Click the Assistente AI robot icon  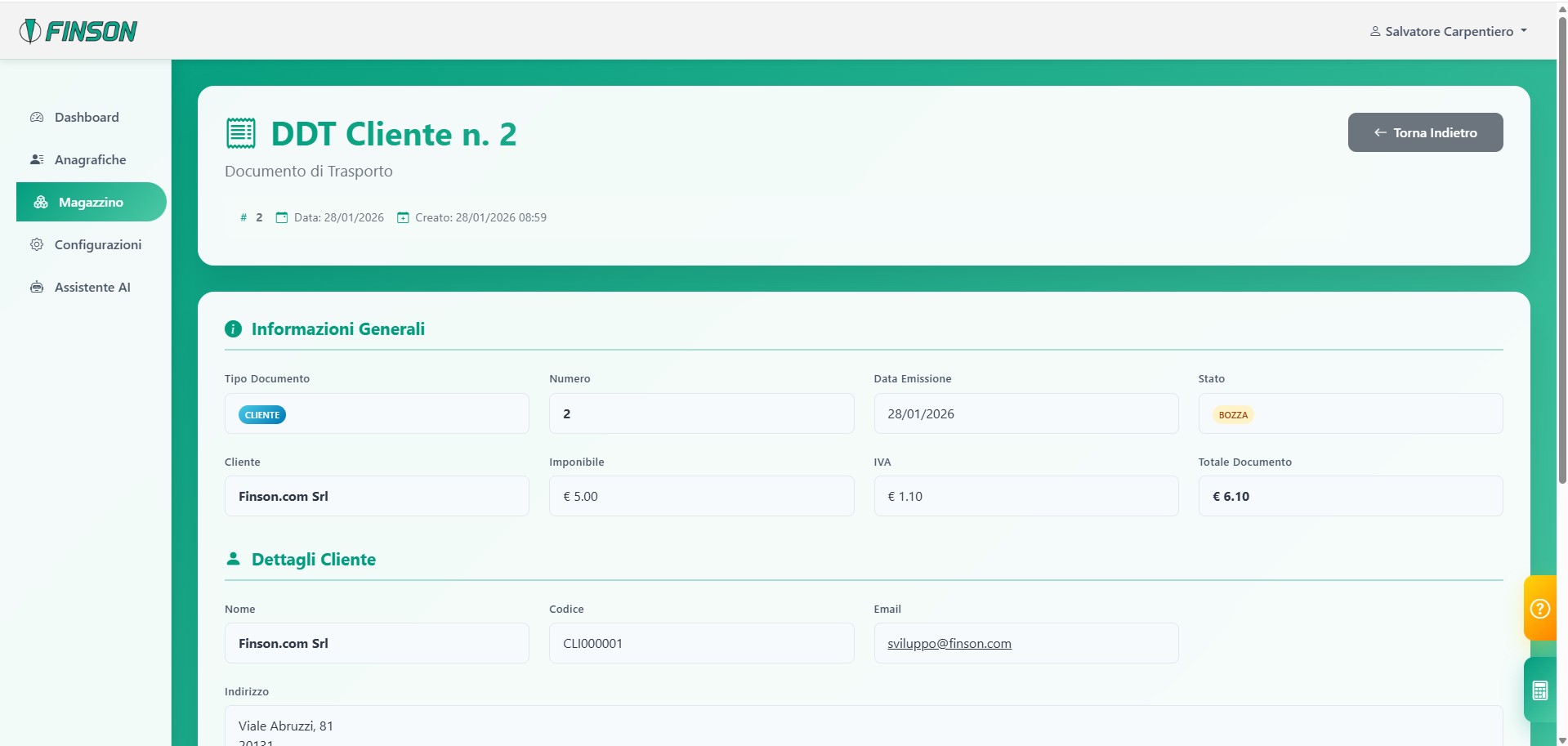37,287
